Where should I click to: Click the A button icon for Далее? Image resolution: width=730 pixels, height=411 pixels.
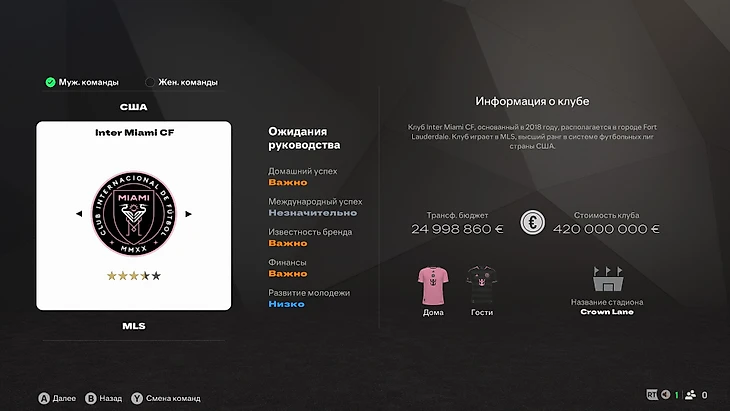pos(44,398)
